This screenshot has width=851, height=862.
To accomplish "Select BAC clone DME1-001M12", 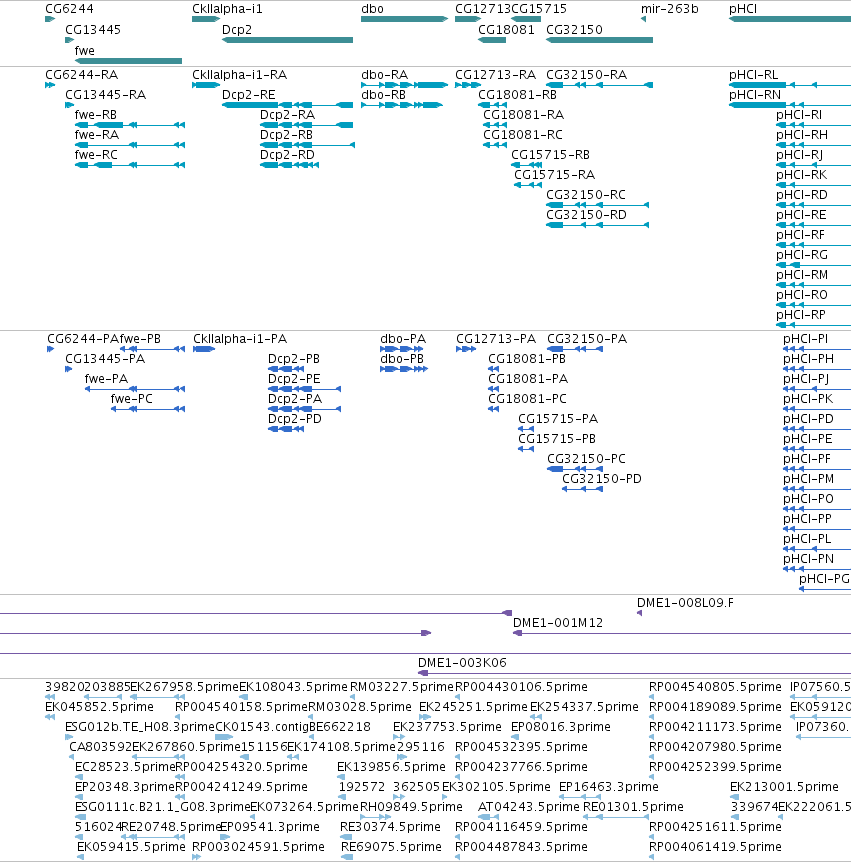I will coord(557,623).
